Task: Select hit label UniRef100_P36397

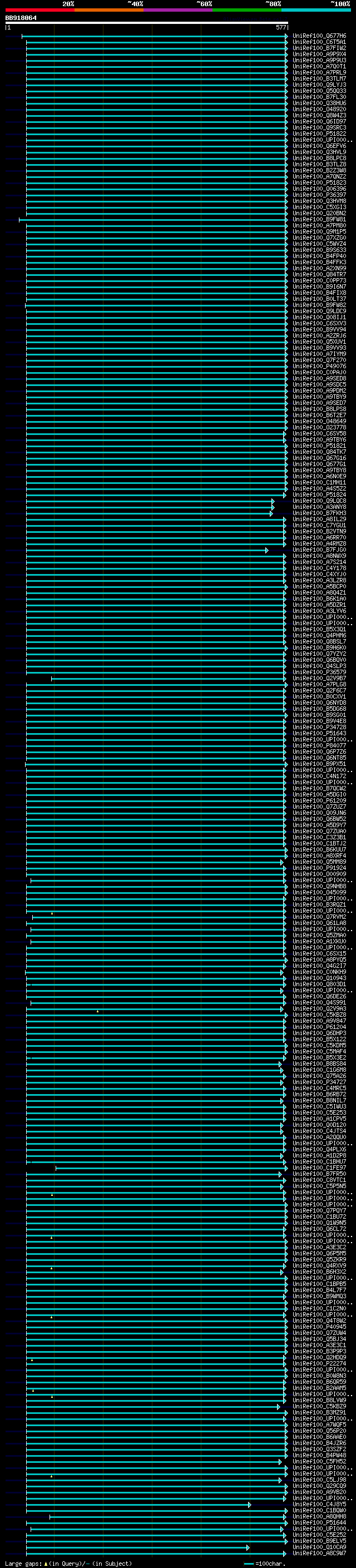Action: tap(319, 195)
